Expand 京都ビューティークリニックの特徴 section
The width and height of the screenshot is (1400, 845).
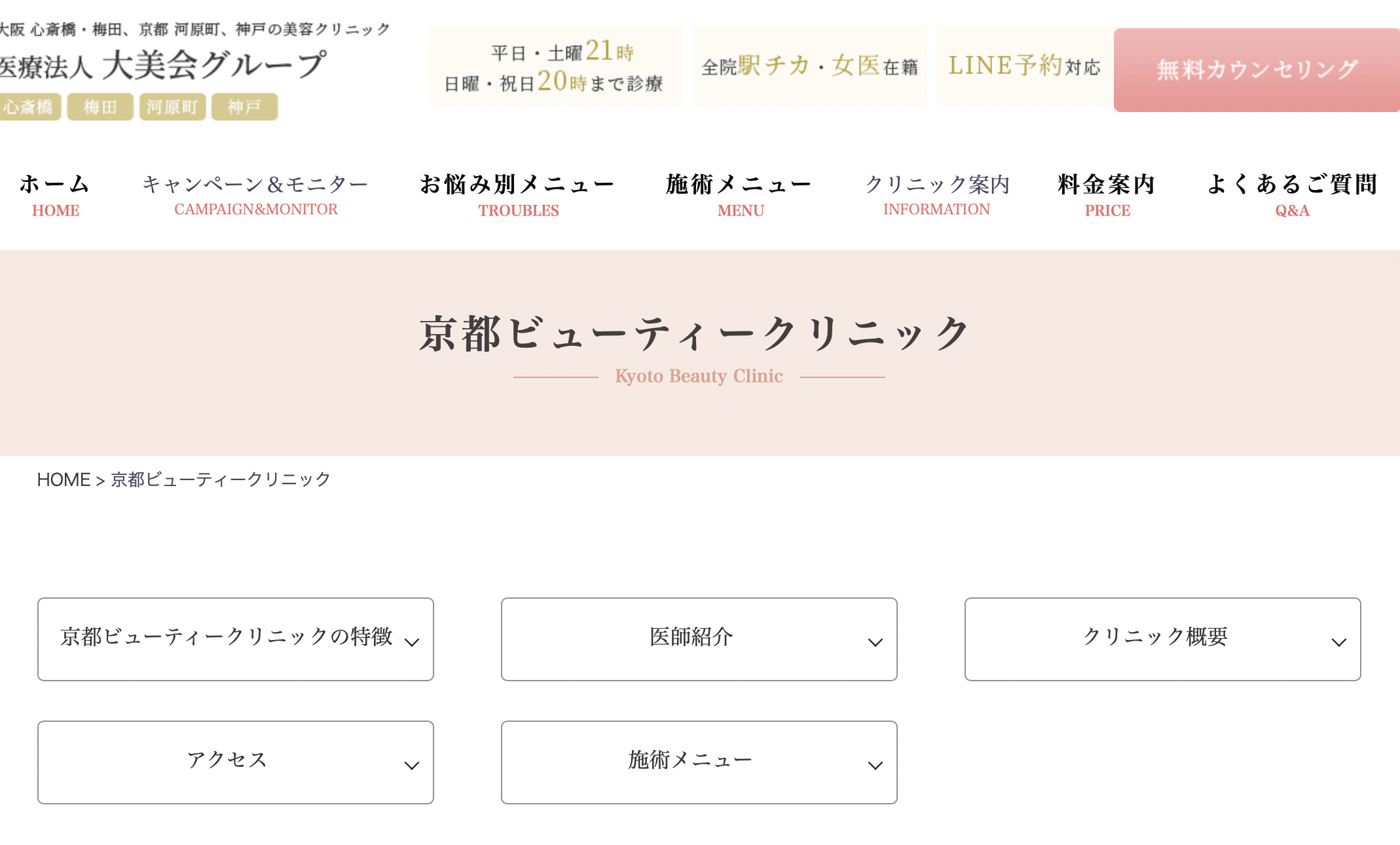tap(236, 639)
